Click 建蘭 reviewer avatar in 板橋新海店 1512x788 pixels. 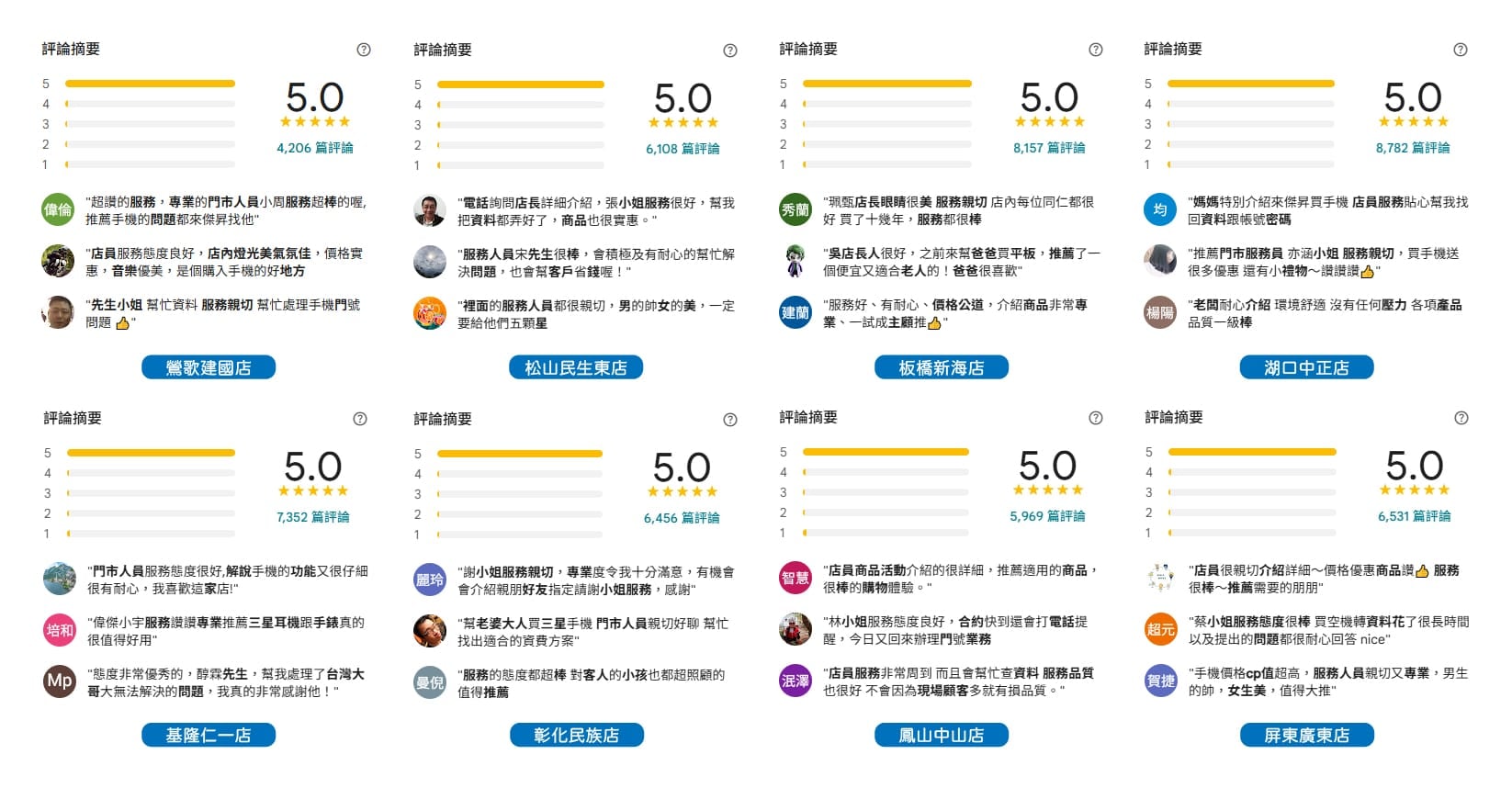point(794,312)
